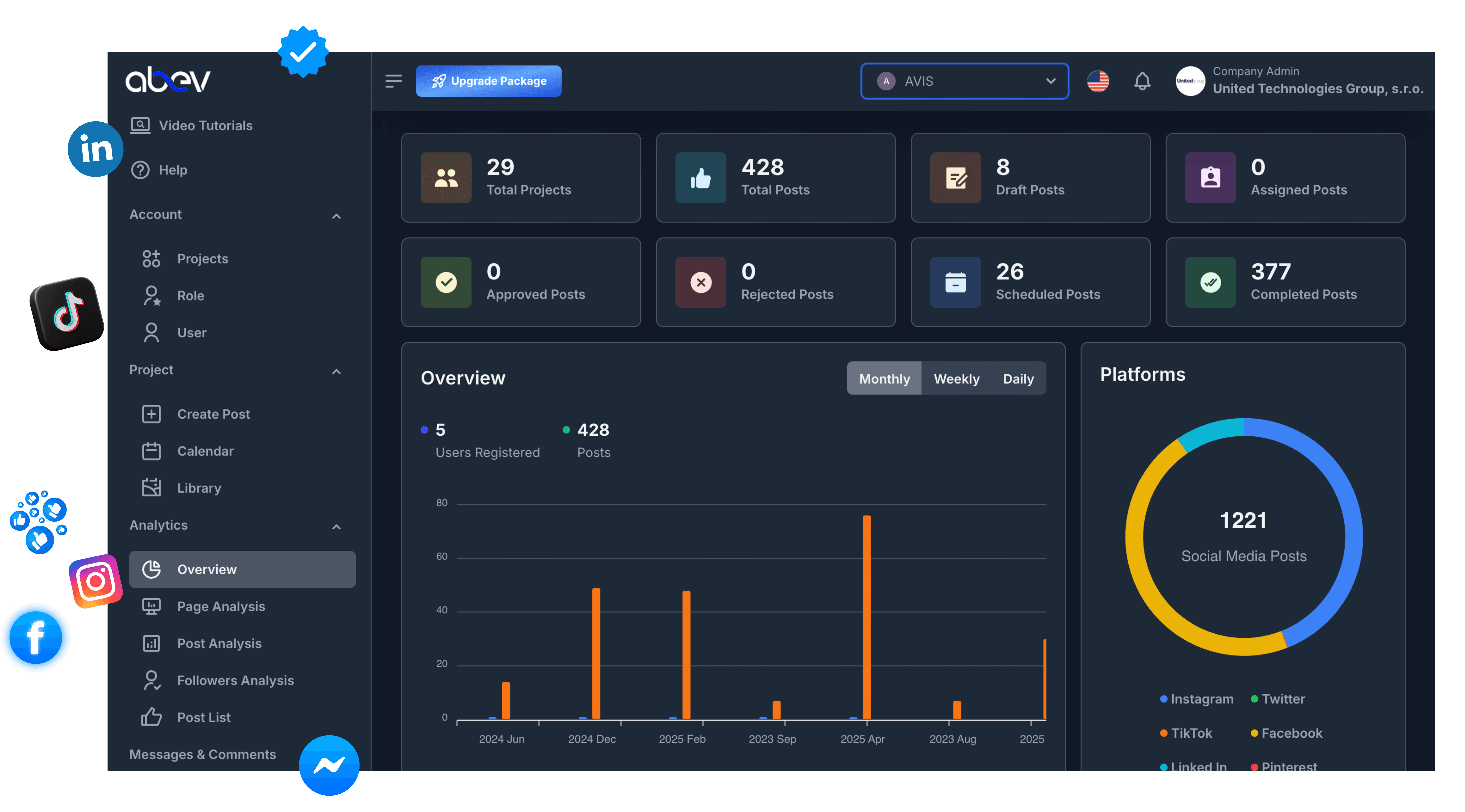Collapse the Analytics section chevron
Image resolution: width=1465 pixels, height=812 pixels.
pos(336,527)
